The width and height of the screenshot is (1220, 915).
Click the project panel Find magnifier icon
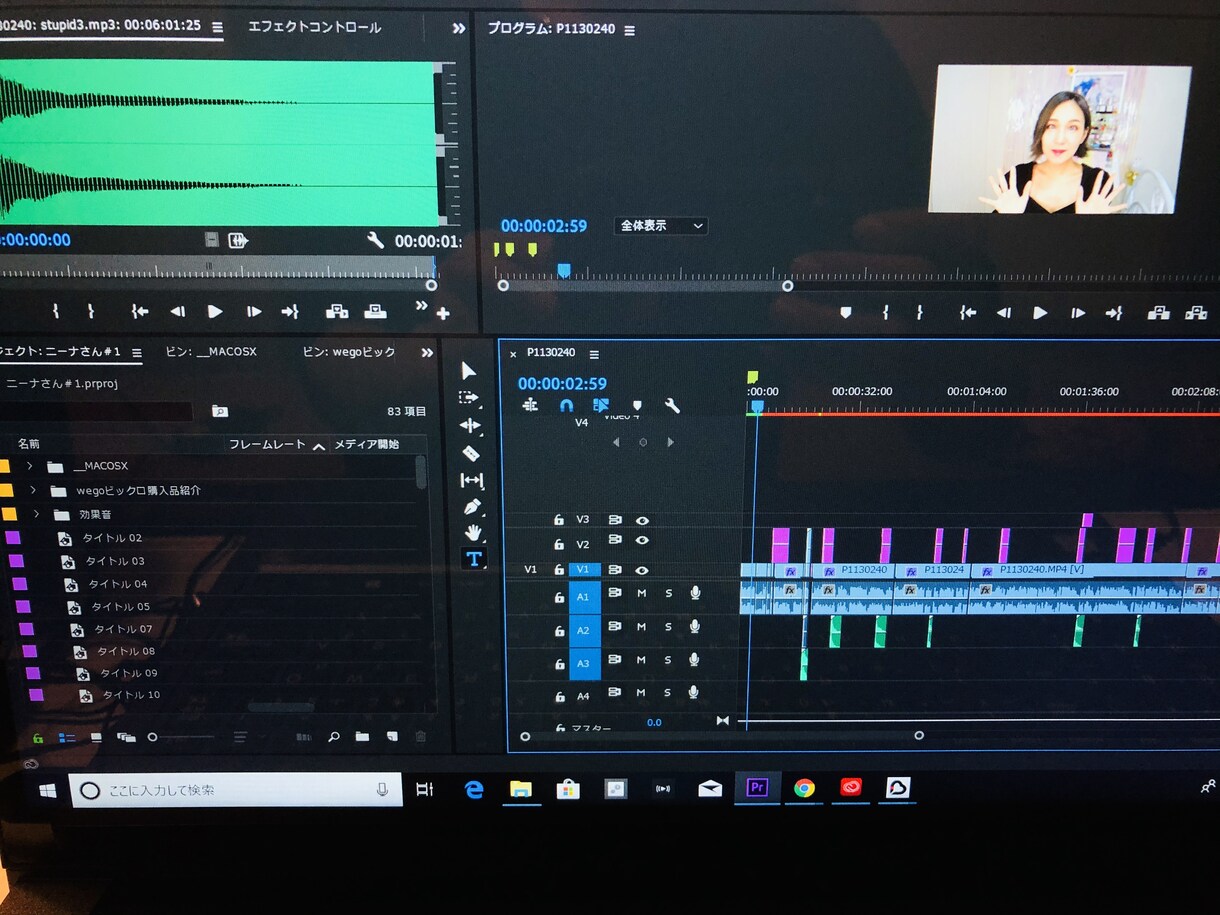334,737
